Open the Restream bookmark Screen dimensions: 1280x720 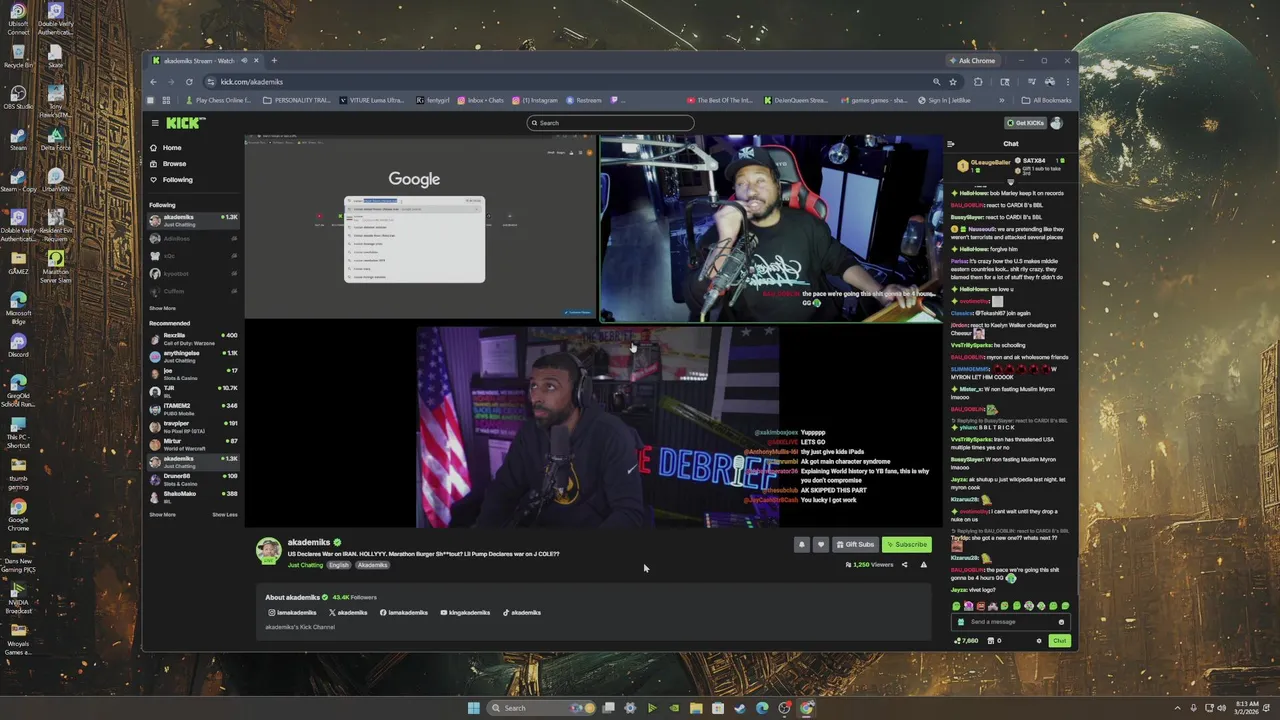583,100
